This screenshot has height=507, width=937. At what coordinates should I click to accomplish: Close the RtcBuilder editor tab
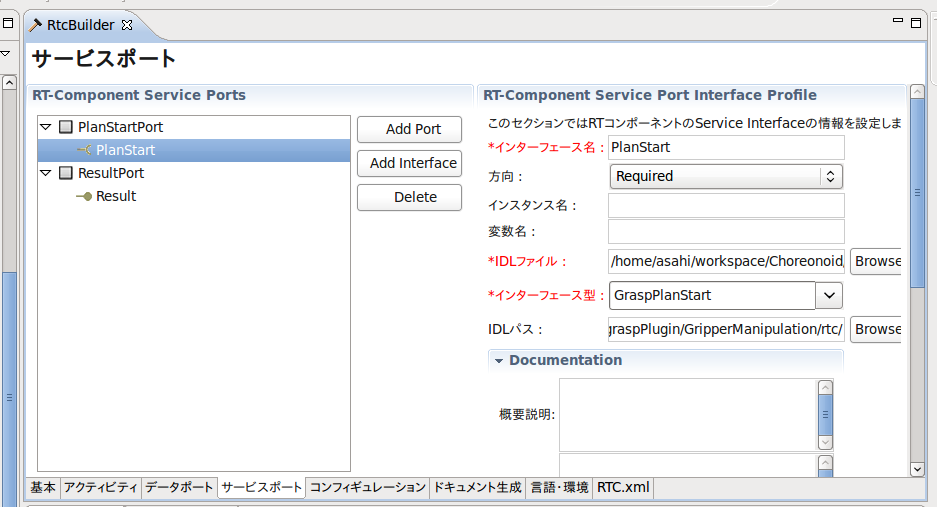point(127,25)
